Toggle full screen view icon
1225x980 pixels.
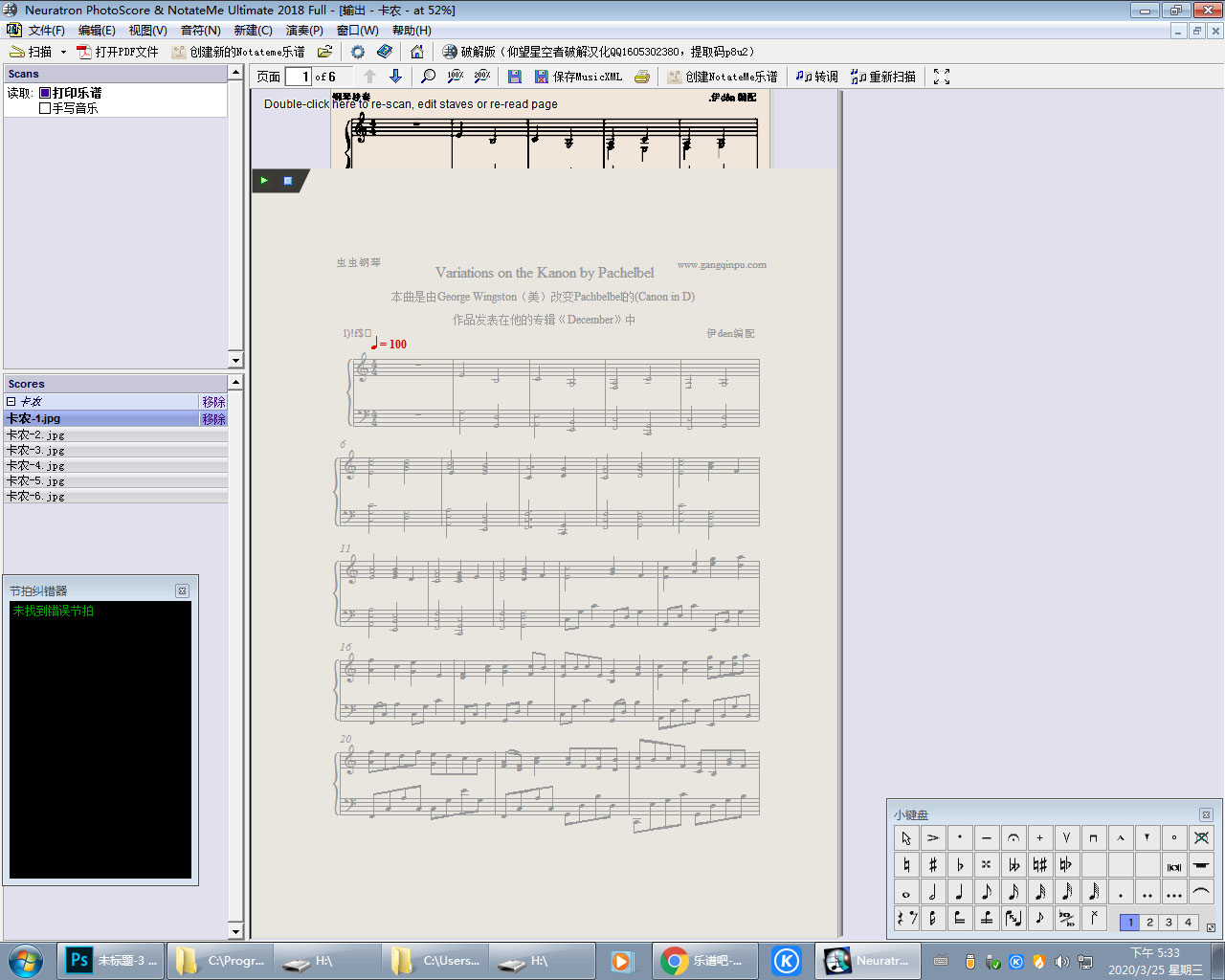tap(942, 77)
